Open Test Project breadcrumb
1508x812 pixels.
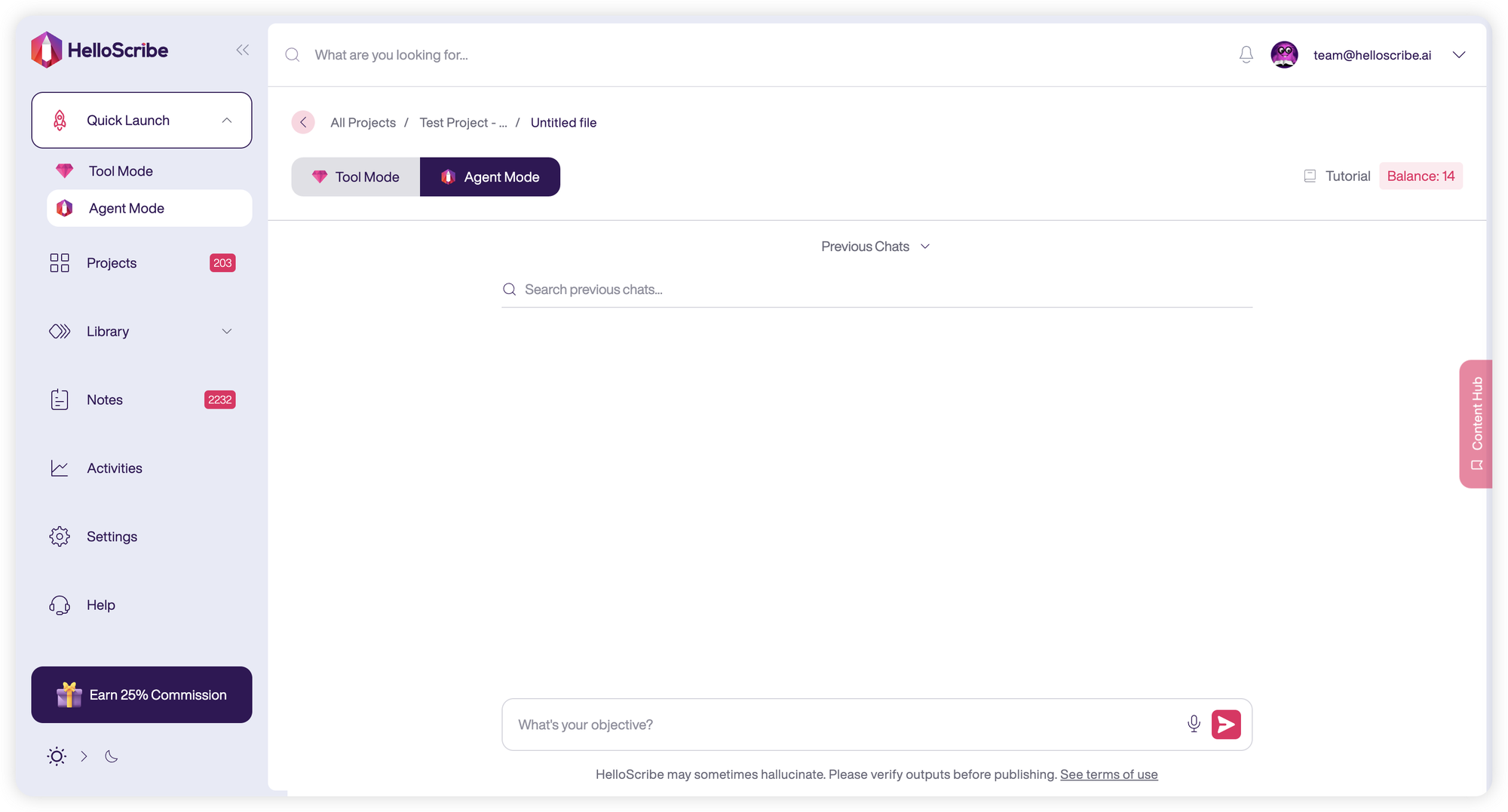tap(463, 123)
